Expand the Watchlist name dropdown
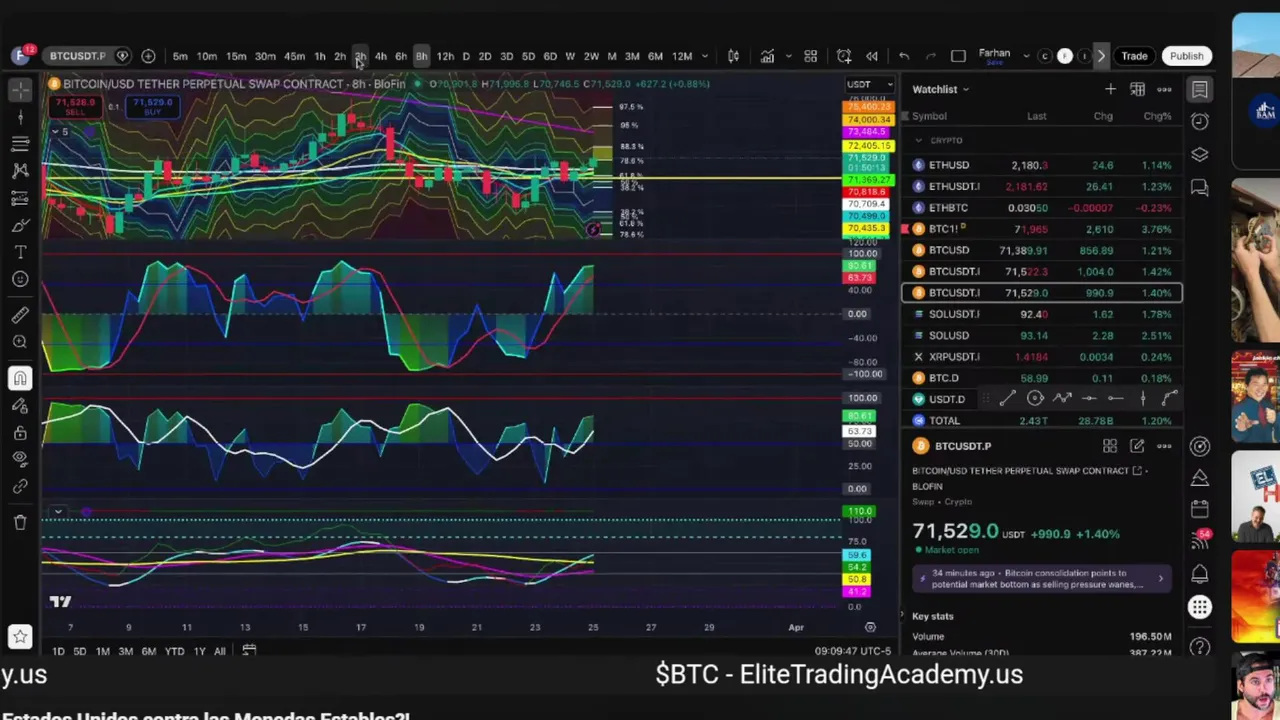 coord(941,90)
